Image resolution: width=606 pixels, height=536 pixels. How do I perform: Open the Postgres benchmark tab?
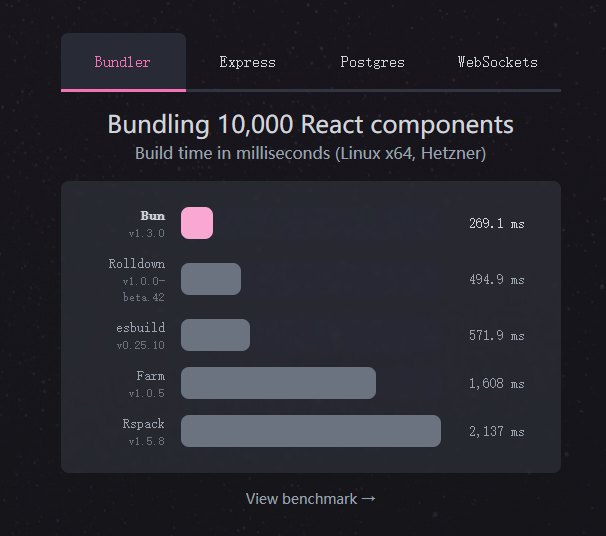373,62
